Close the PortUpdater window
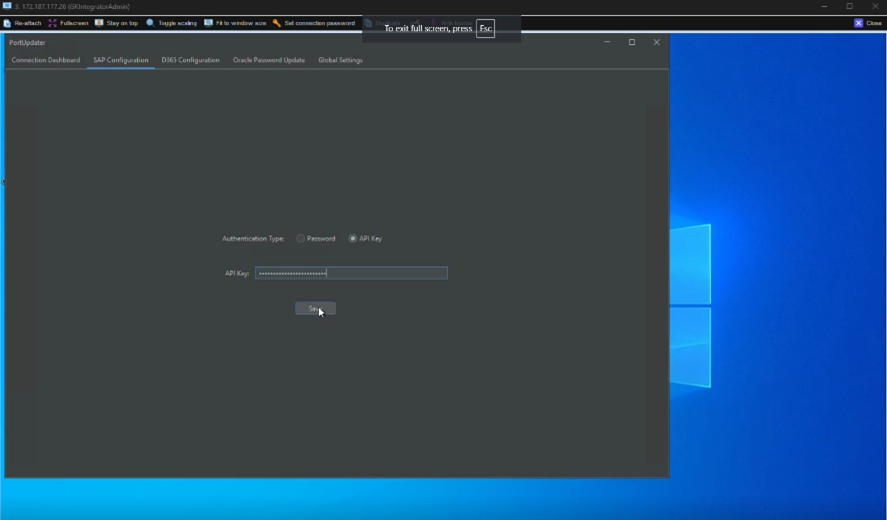 pos(656,42)
